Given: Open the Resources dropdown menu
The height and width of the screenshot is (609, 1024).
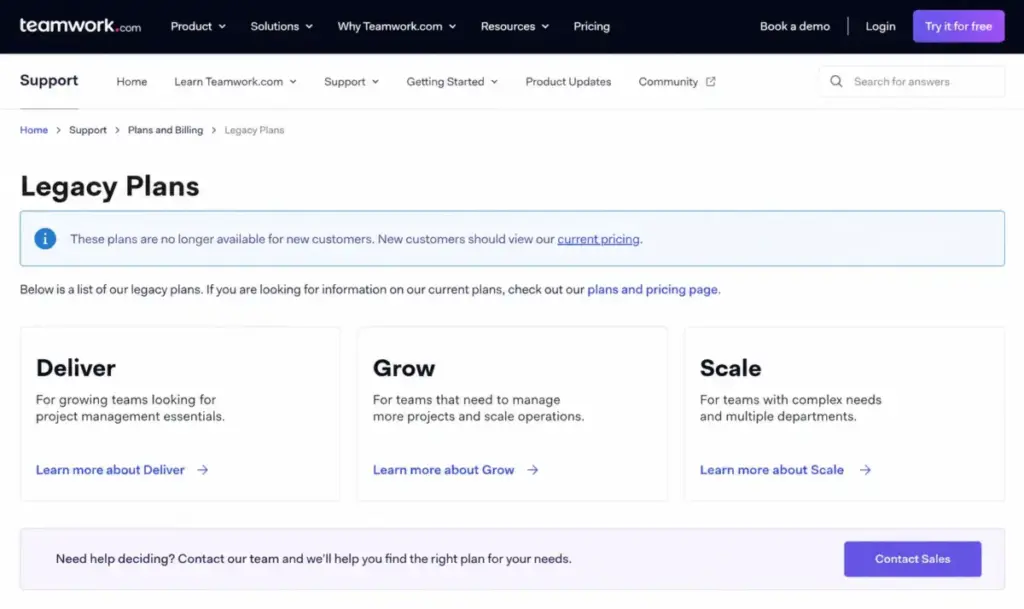Looking at the screenshot, I should [515, 26].
